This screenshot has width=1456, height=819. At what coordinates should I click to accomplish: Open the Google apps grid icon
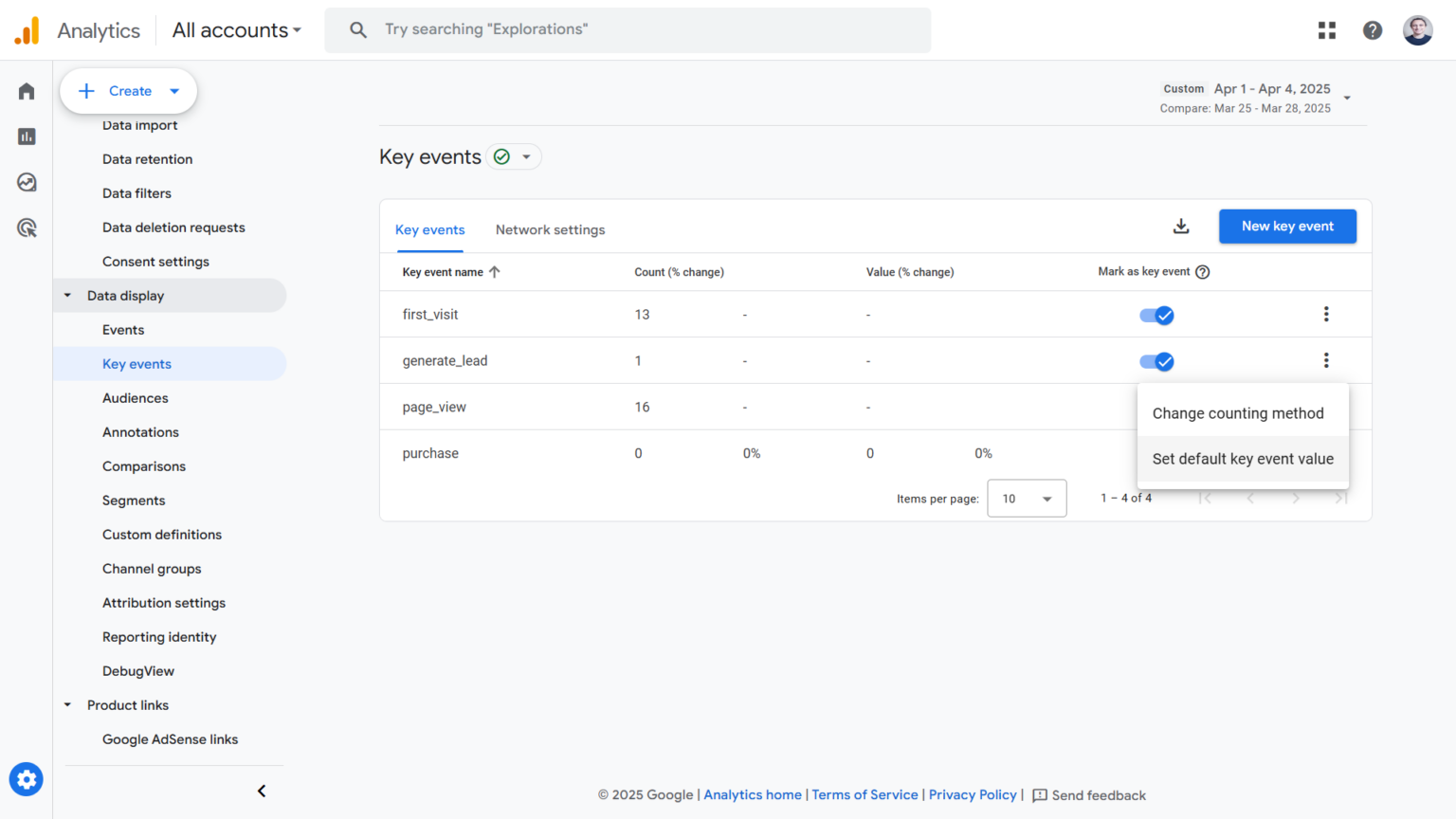click(1326, 29)
